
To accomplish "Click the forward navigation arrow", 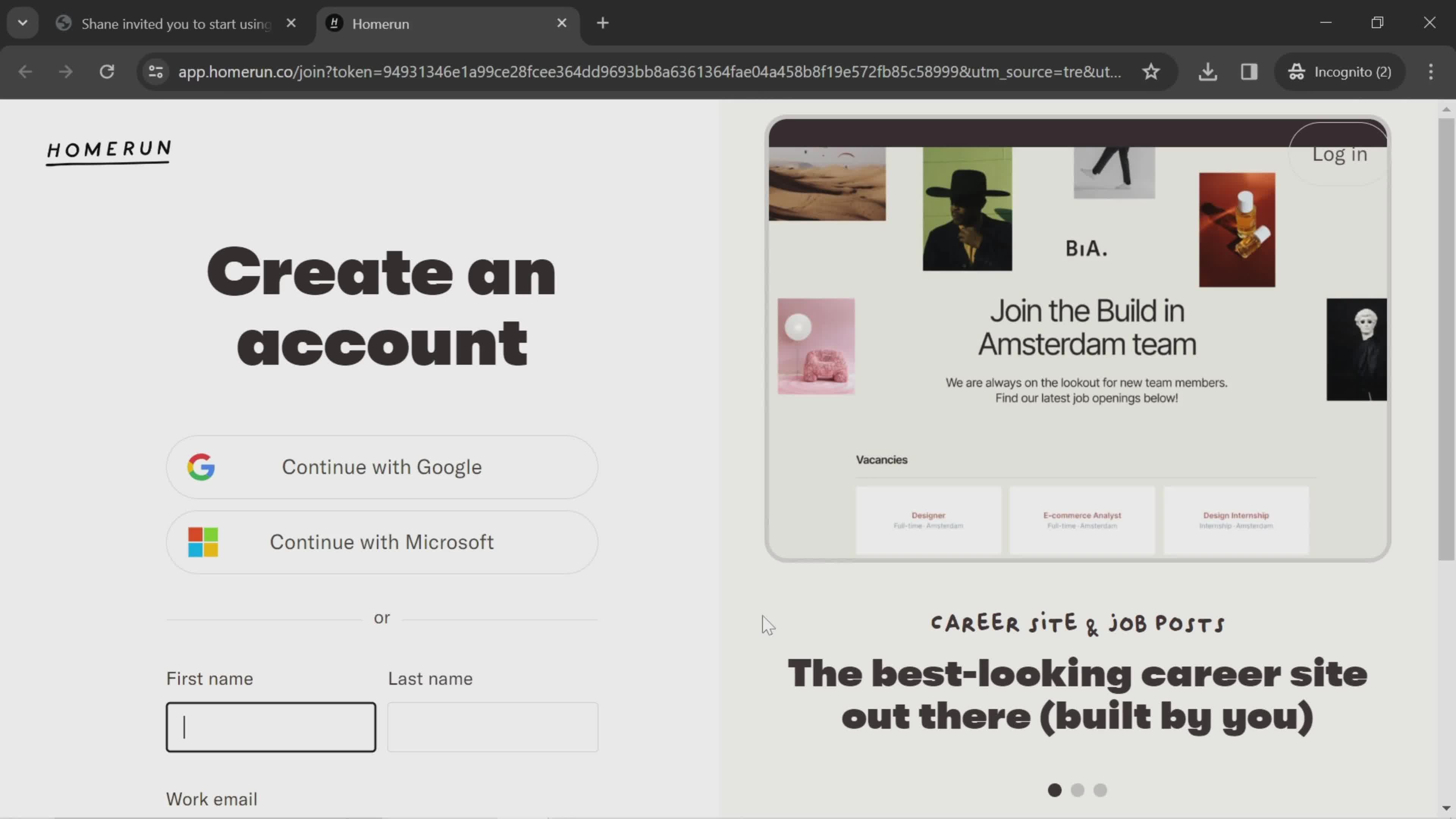I will point(65,71).
